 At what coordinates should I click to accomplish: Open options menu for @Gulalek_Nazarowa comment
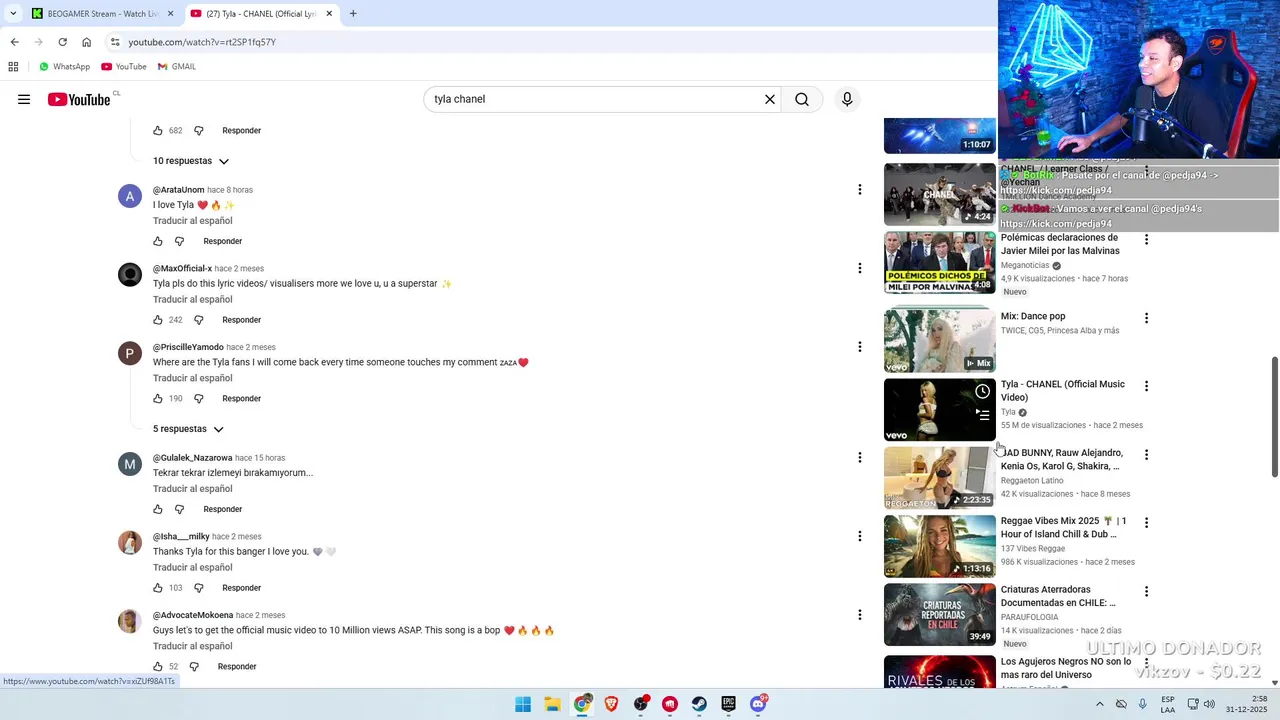[x=859, y=457]
